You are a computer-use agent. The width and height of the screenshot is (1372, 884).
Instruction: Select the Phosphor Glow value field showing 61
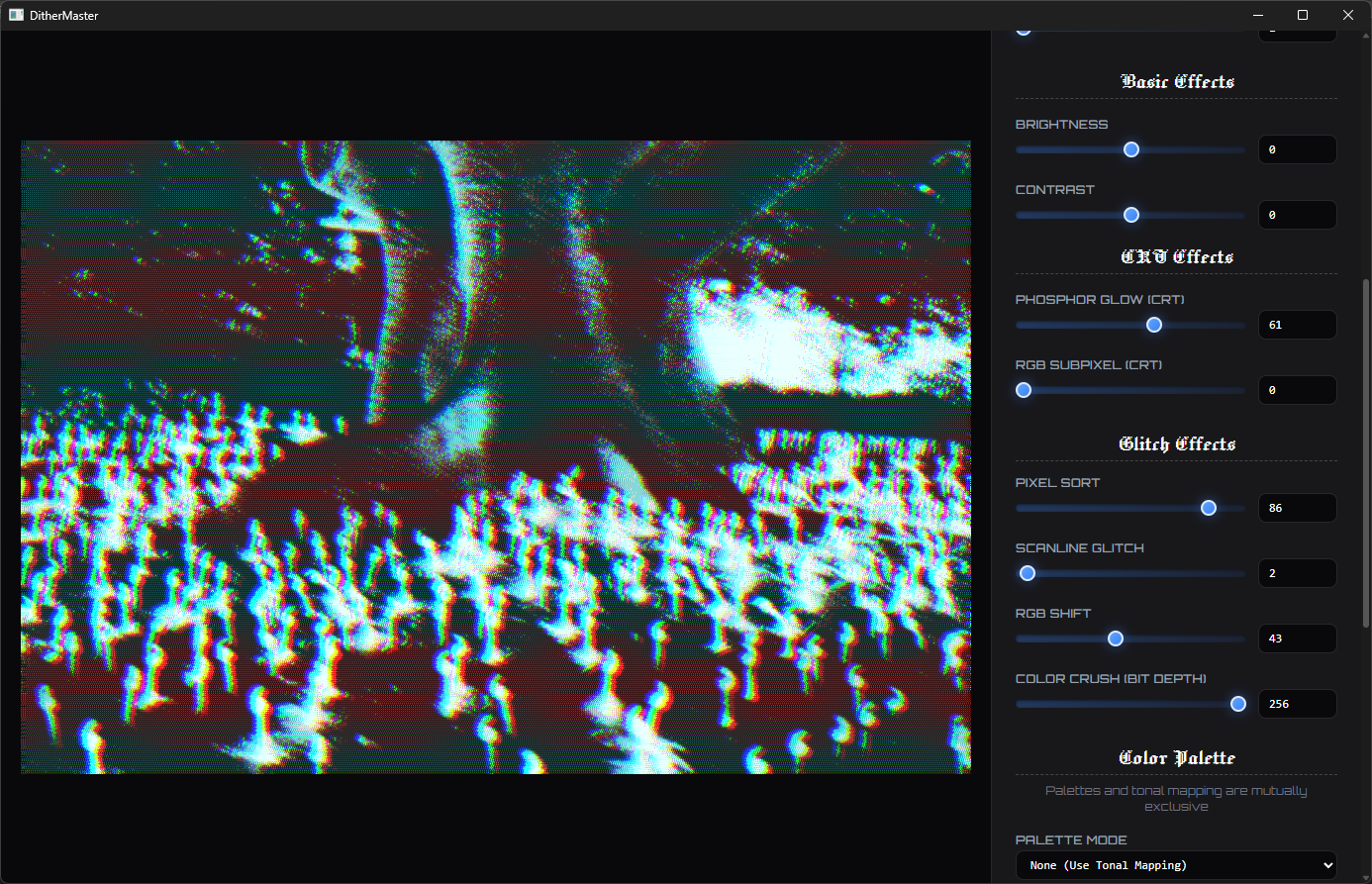tap(1297, 325)
